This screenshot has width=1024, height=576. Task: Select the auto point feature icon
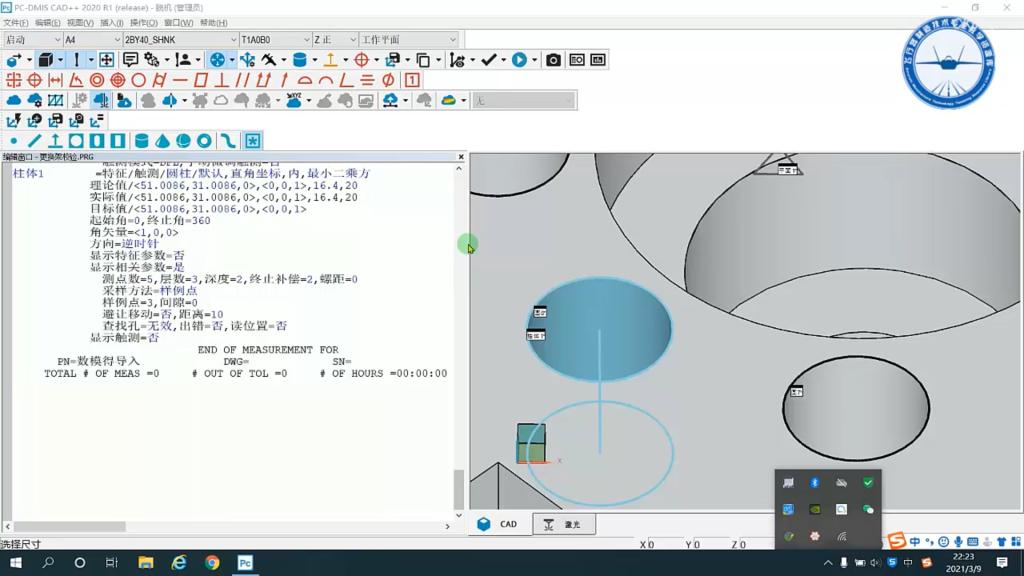click(14, 140)
